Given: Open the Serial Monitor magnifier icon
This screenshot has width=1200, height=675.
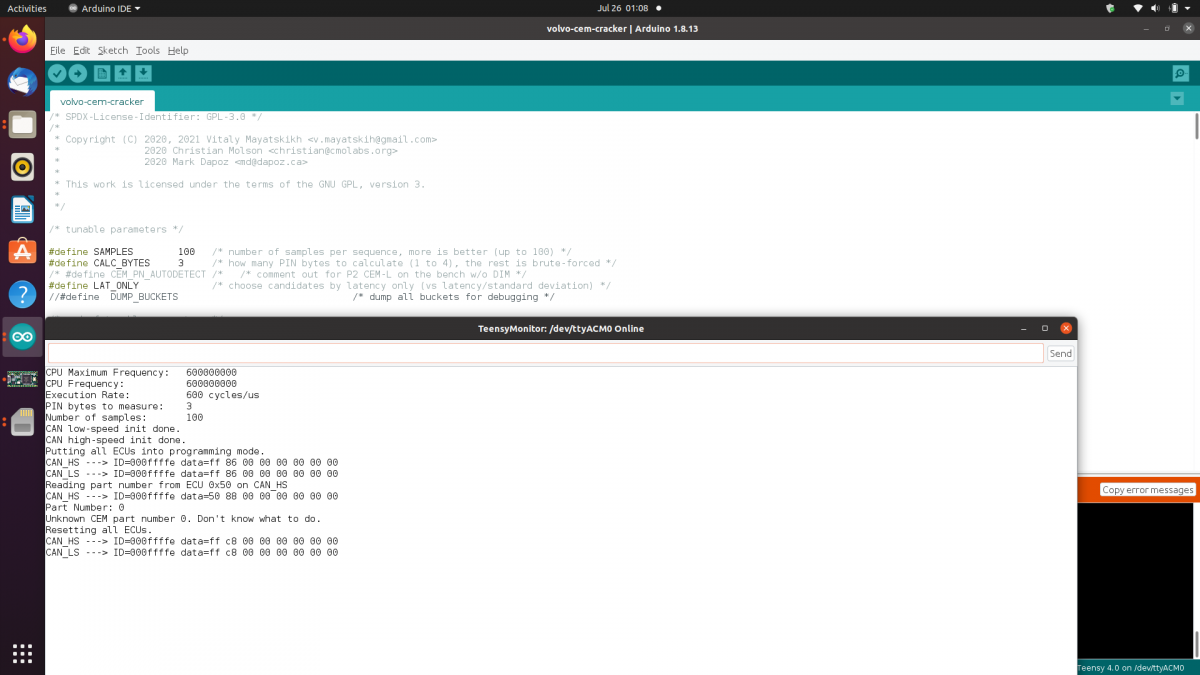Looking at the screenshot, I should (x=1180, y=73).
